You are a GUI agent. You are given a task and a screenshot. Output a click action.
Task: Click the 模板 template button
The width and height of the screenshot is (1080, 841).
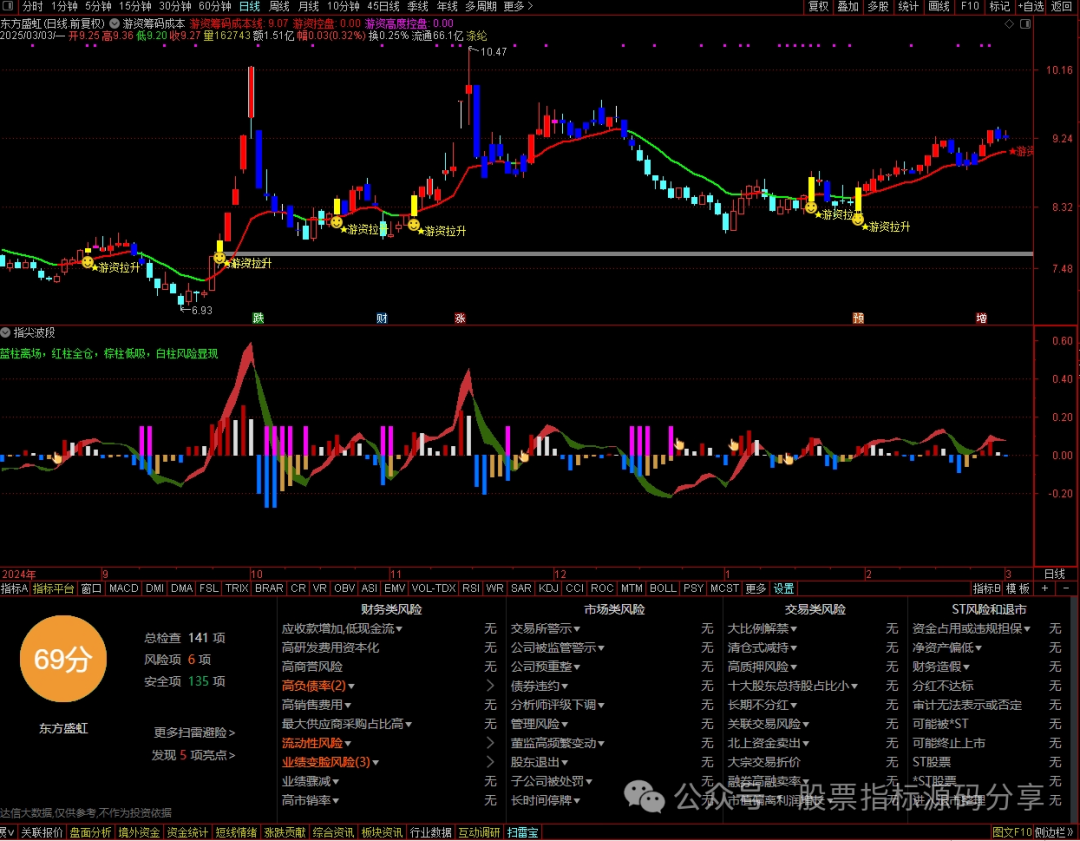pos(1018,588)
